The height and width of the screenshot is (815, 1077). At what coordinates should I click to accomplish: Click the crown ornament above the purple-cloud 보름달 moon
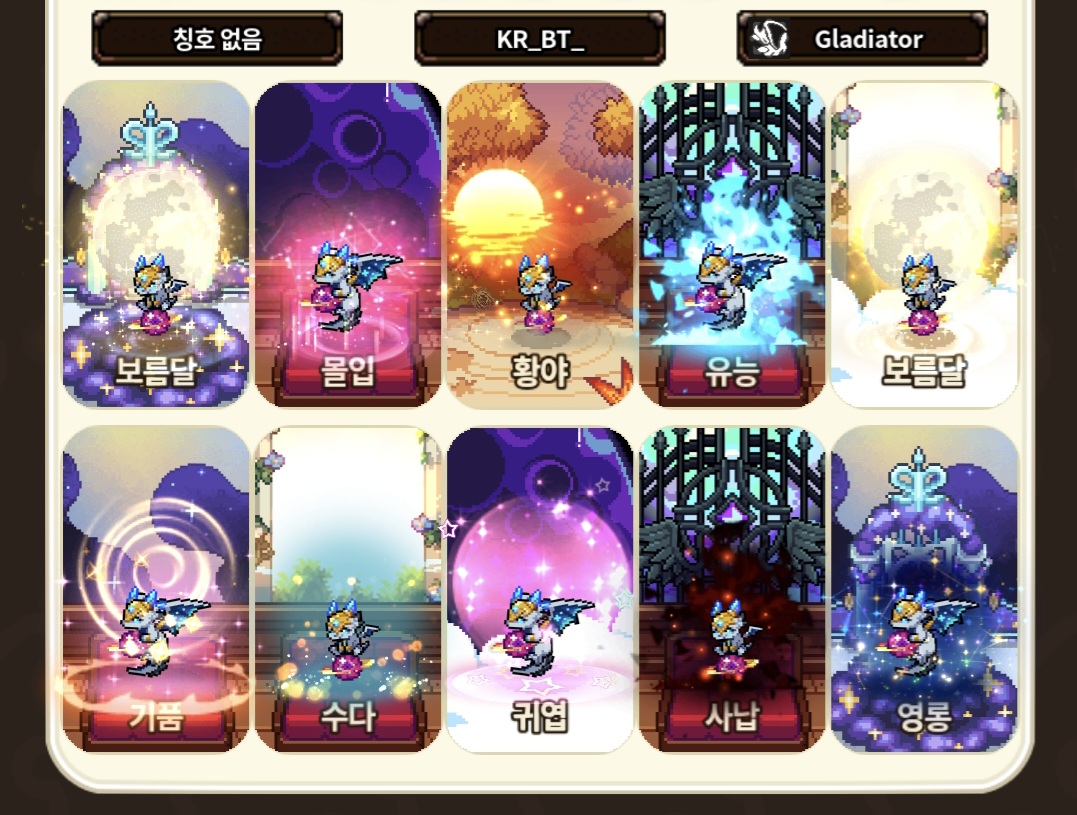tap(150, 134)
